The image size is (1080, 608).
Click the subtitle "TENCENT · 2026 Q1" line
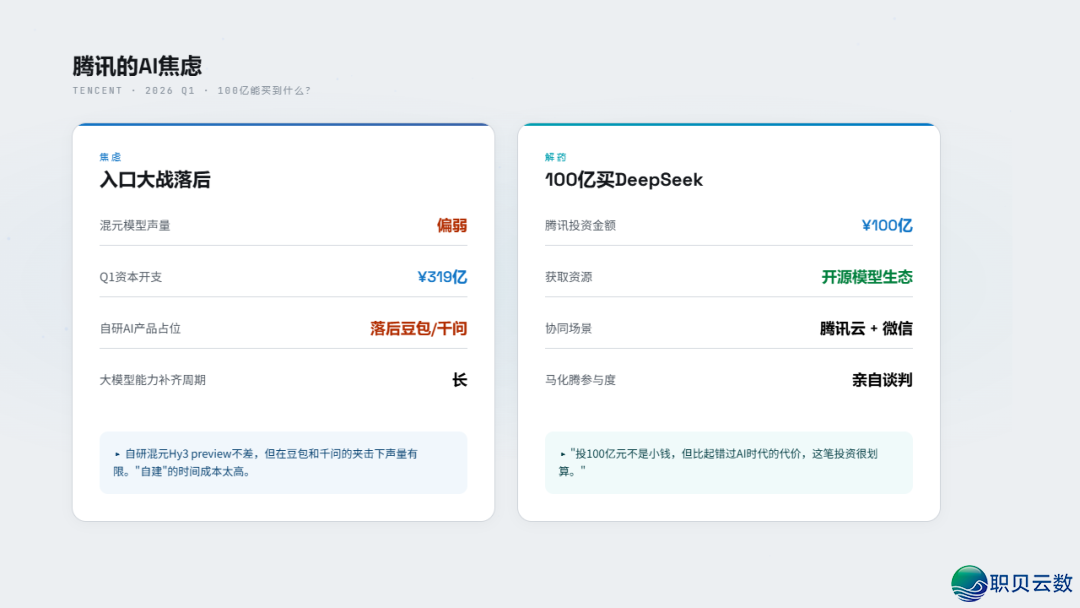tap(192, 91)
